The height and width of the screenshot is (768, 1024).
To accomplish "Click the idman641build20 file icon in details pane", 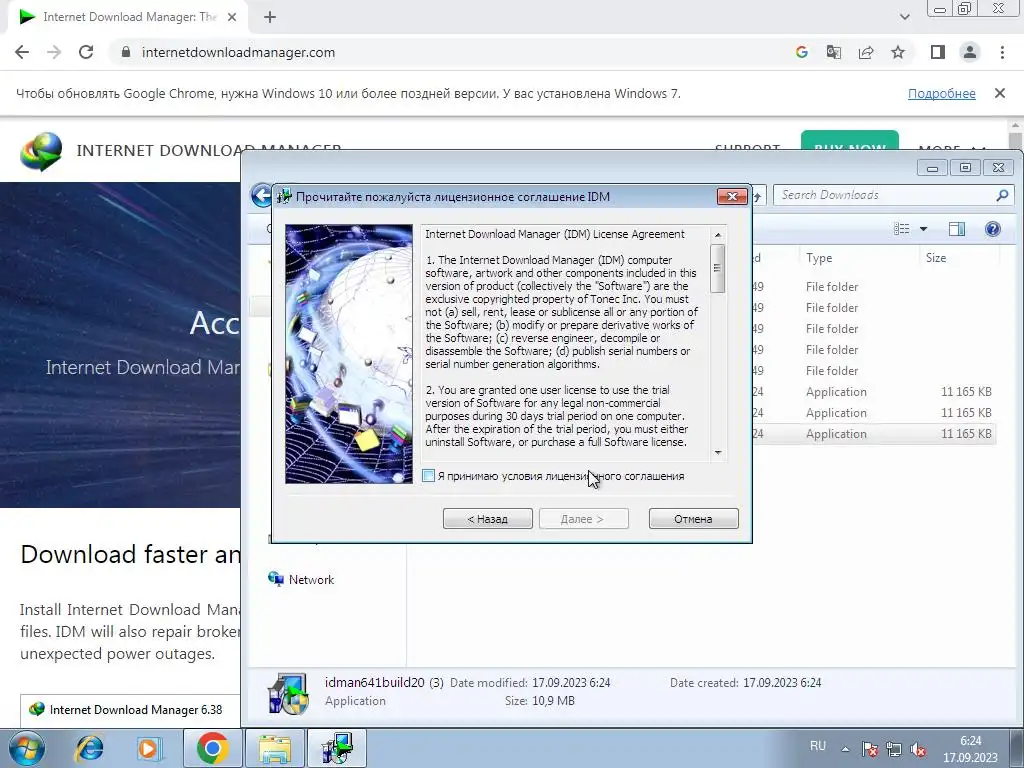I will [x=288, y=692].
